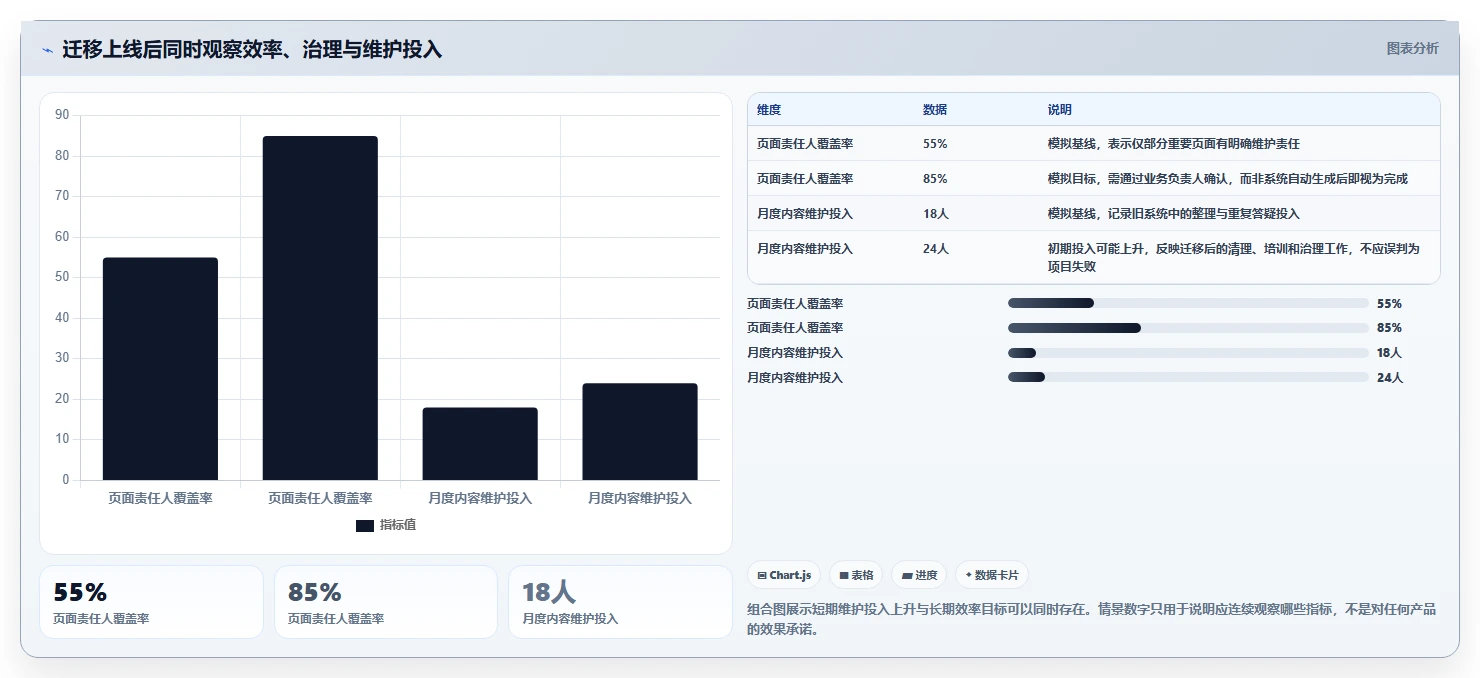
Task: Toggle the 指标值 legend color swatch
Action: click(x=365, y=525)
